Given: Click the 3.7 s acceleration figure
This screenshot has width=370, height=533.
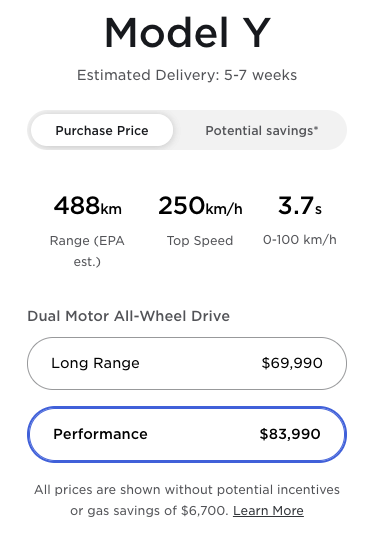Looking at the screenshot, I should click(300, 206).
